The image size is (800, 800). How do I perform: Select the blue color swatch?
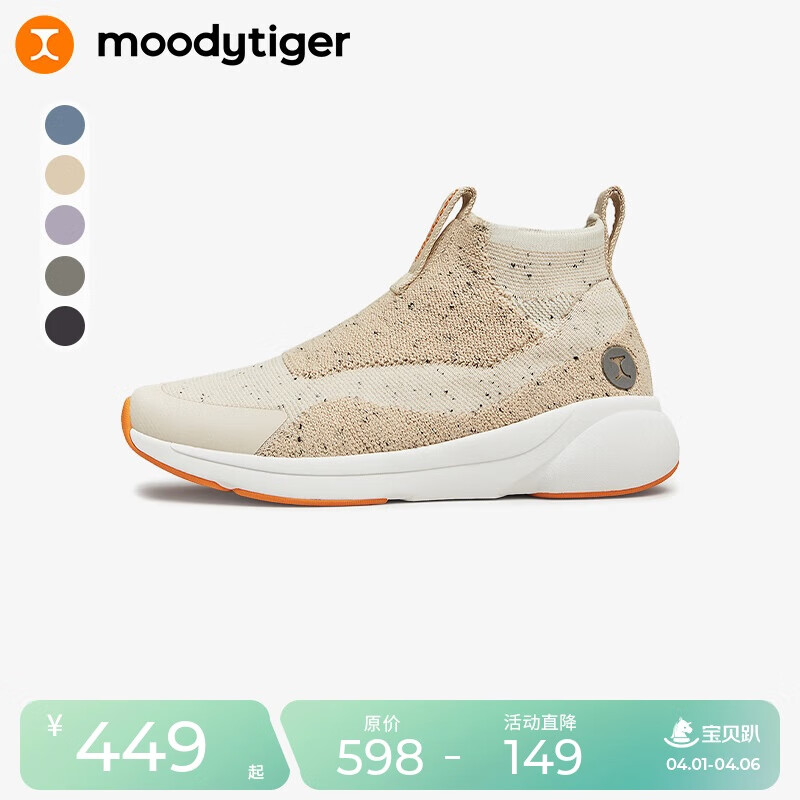tap(65, 124)
